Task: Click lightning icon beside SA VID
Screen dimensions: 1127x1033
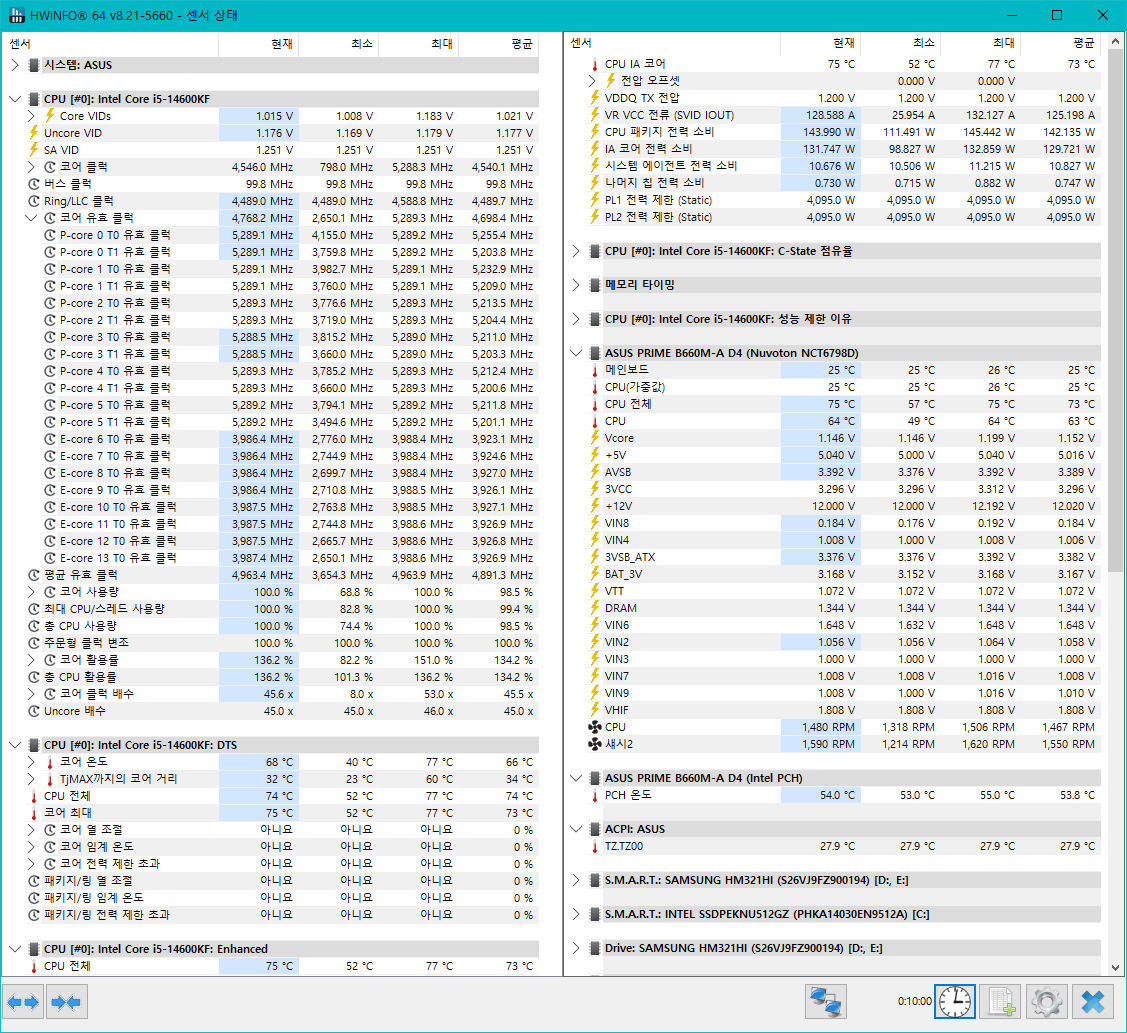Action: point(34,150)
